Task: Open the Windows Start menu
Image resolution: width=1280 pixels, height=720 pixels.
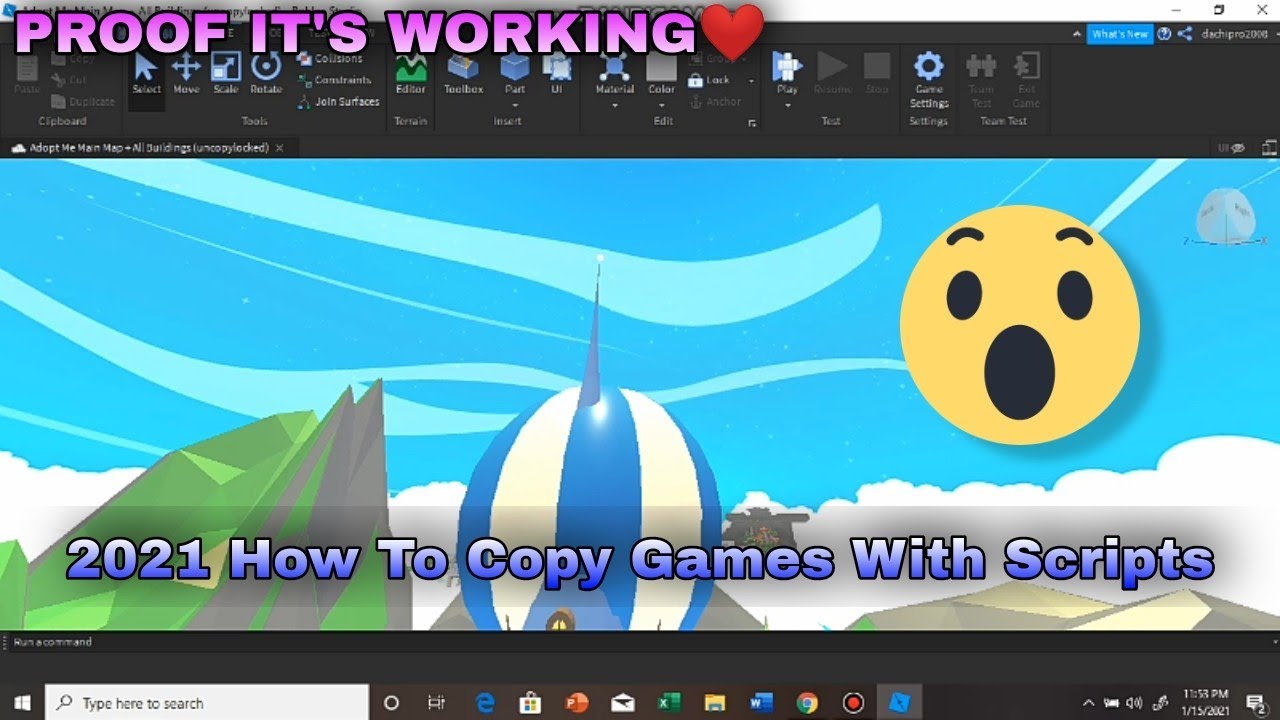Action: (22, 702)
